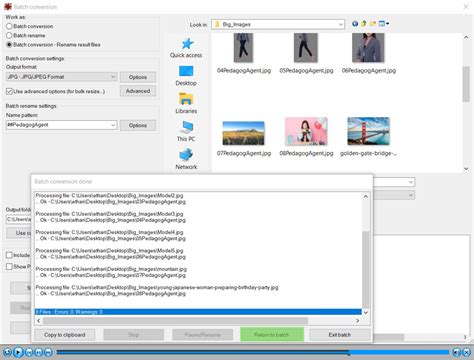
Task: Click the log horizontal scrollbar
Action: [x=175, y=321]
